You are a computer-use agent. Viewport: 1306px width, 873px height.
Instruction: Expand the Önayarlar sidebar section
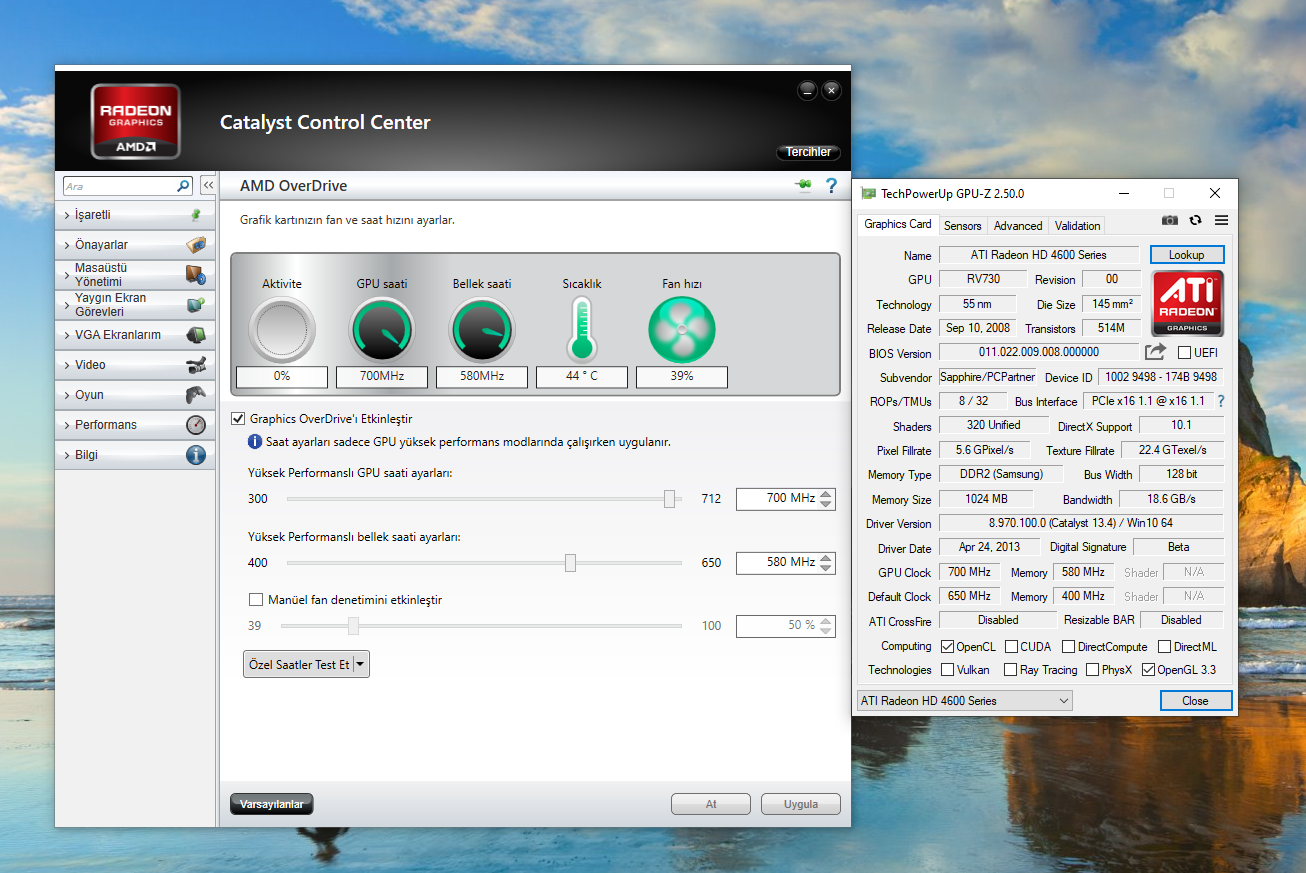point(135,245)
